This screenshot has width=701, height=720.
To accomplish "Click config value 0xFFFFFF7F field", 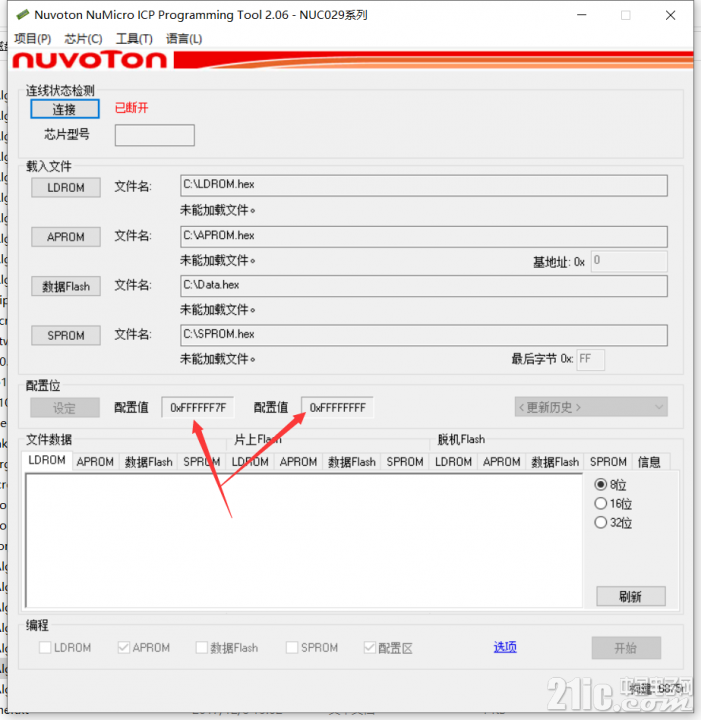I will coord(198,407).
